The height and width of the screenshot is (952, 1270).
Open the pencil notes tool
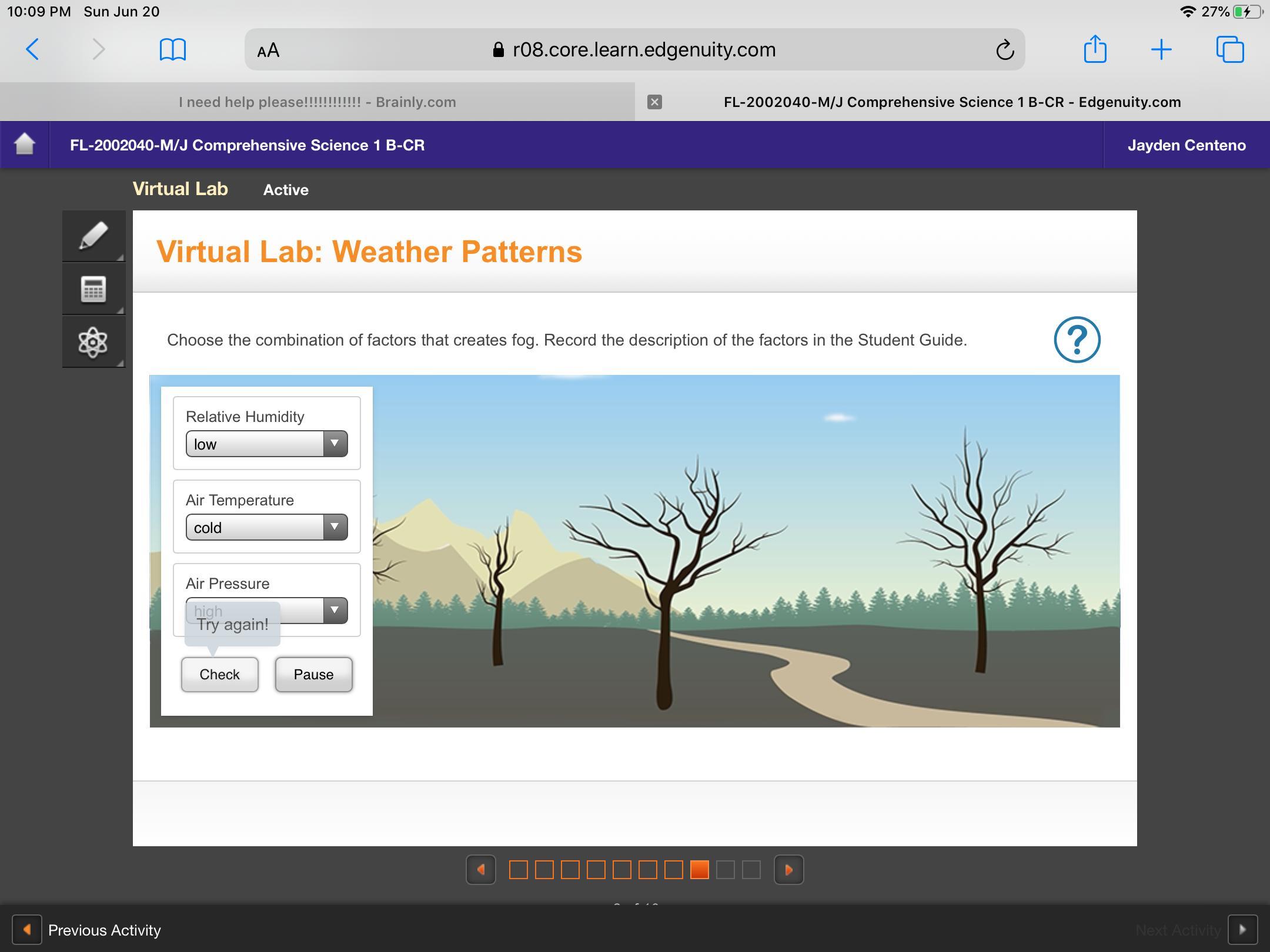coord(93,236)
